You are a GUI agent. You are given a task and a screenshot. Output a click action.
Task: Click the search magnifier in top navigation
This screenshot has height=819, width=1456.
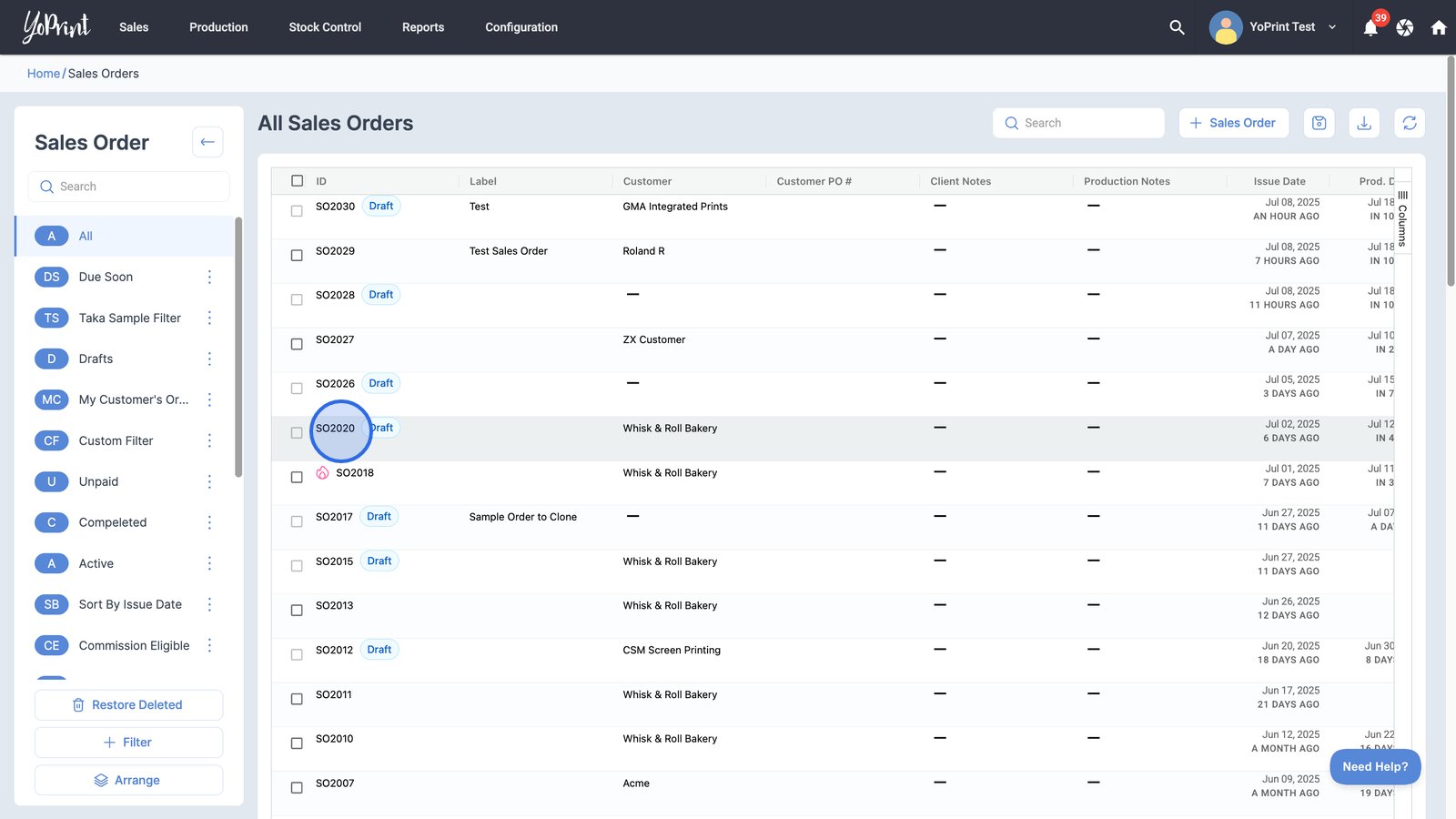(1177, 27)
